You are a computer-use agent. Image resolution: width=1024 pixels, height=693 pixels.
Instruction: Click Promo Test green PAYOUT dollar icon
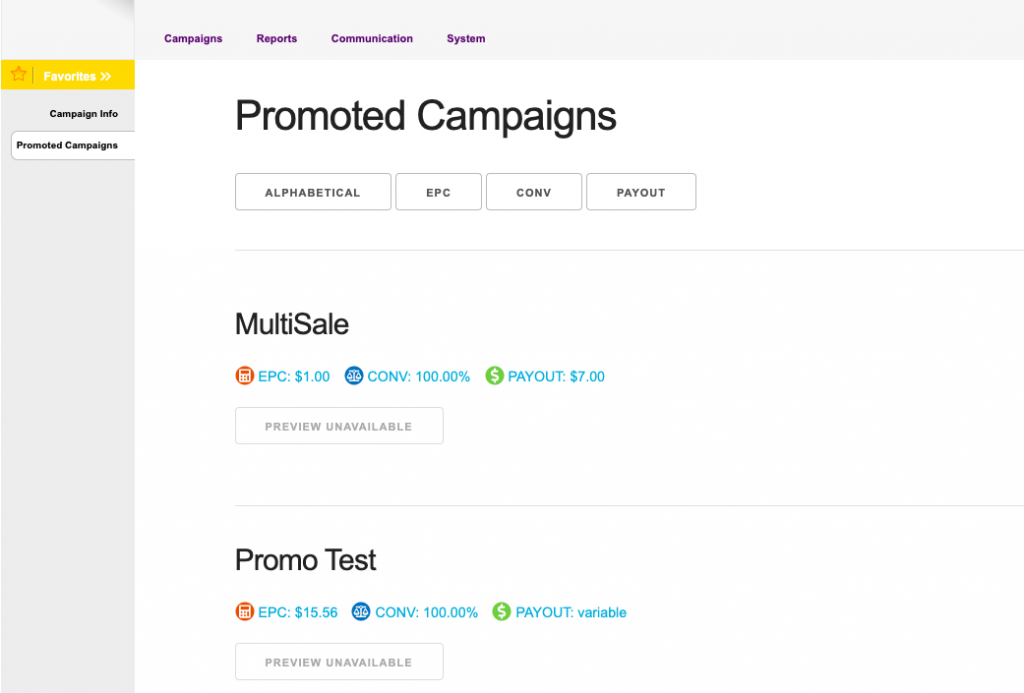(x=502, y=612)
